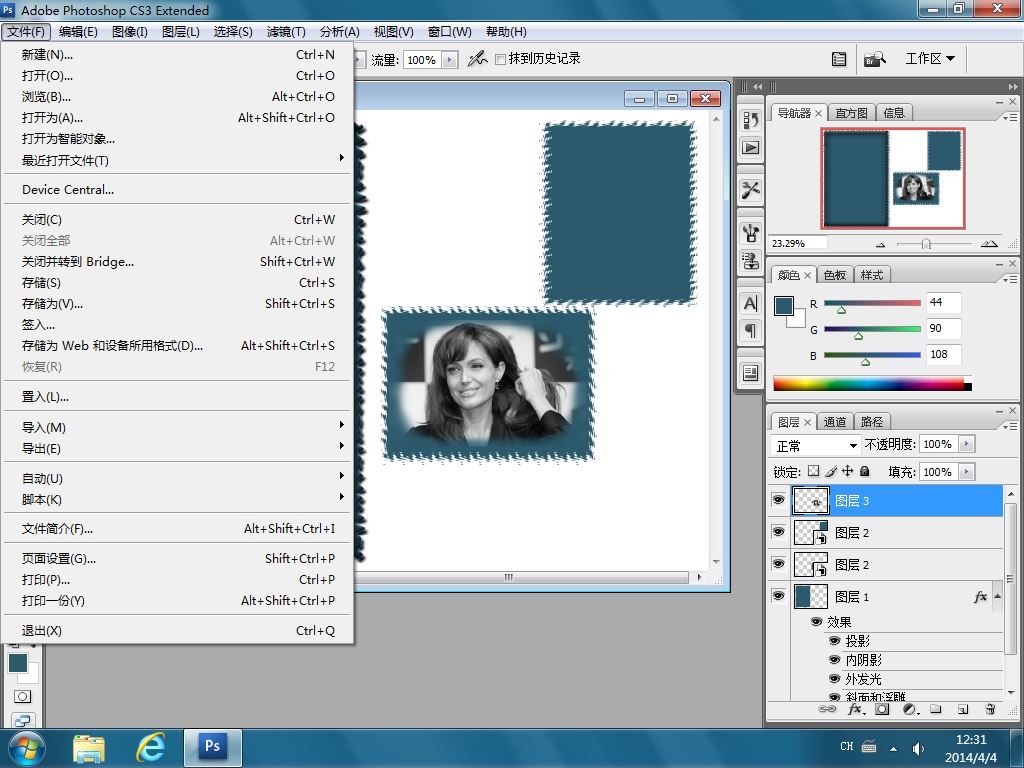
Task: Switch to the 色板 tab
Action: pos(835,275)
